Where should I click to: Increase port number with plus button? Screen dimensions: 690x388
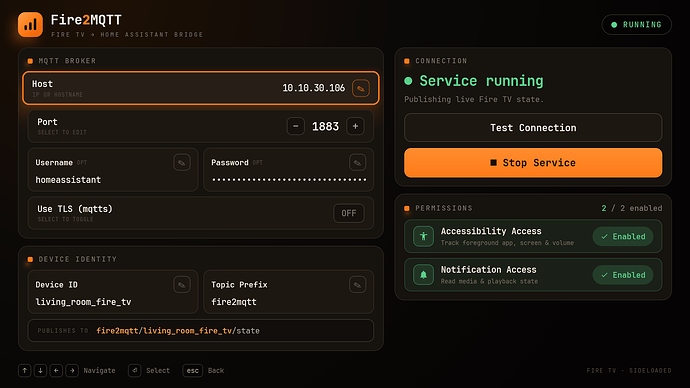[x=355, y=126]
